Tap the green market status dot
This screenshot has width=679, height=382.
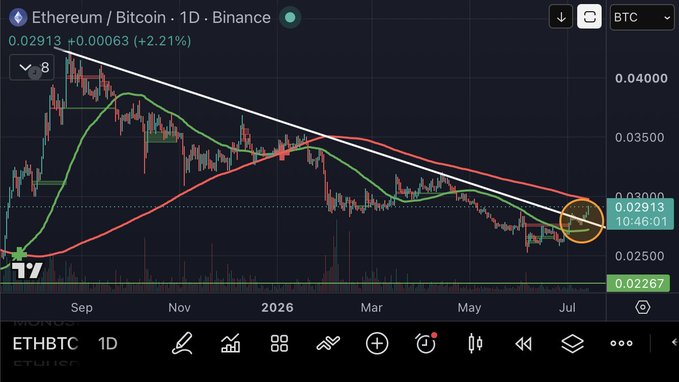click(290, 17)
